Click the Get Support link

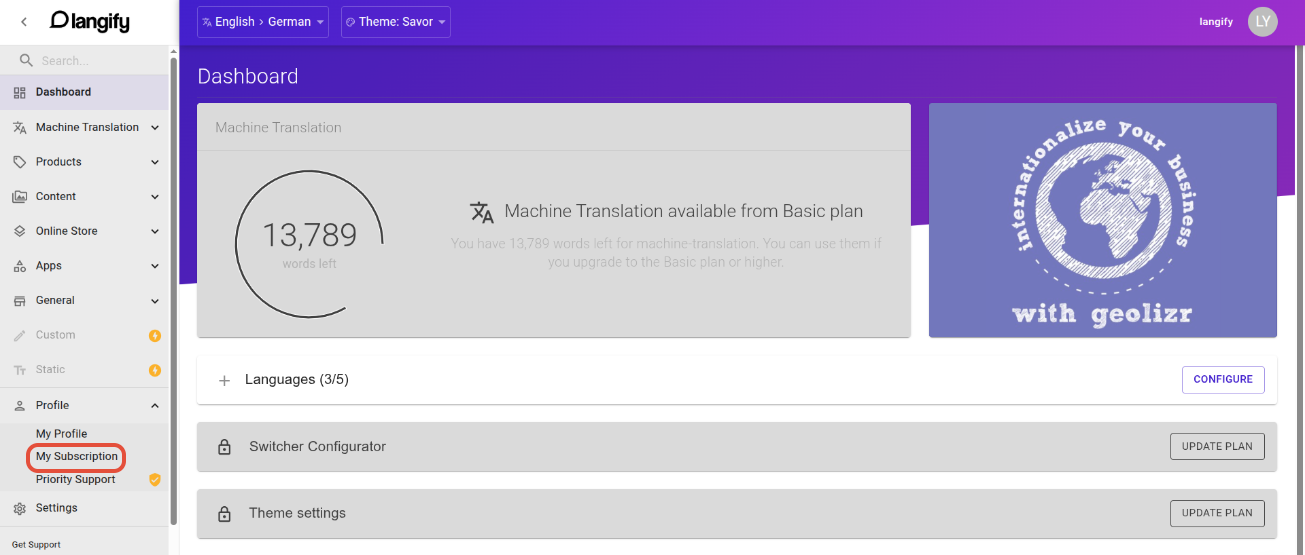coord(36,545)
